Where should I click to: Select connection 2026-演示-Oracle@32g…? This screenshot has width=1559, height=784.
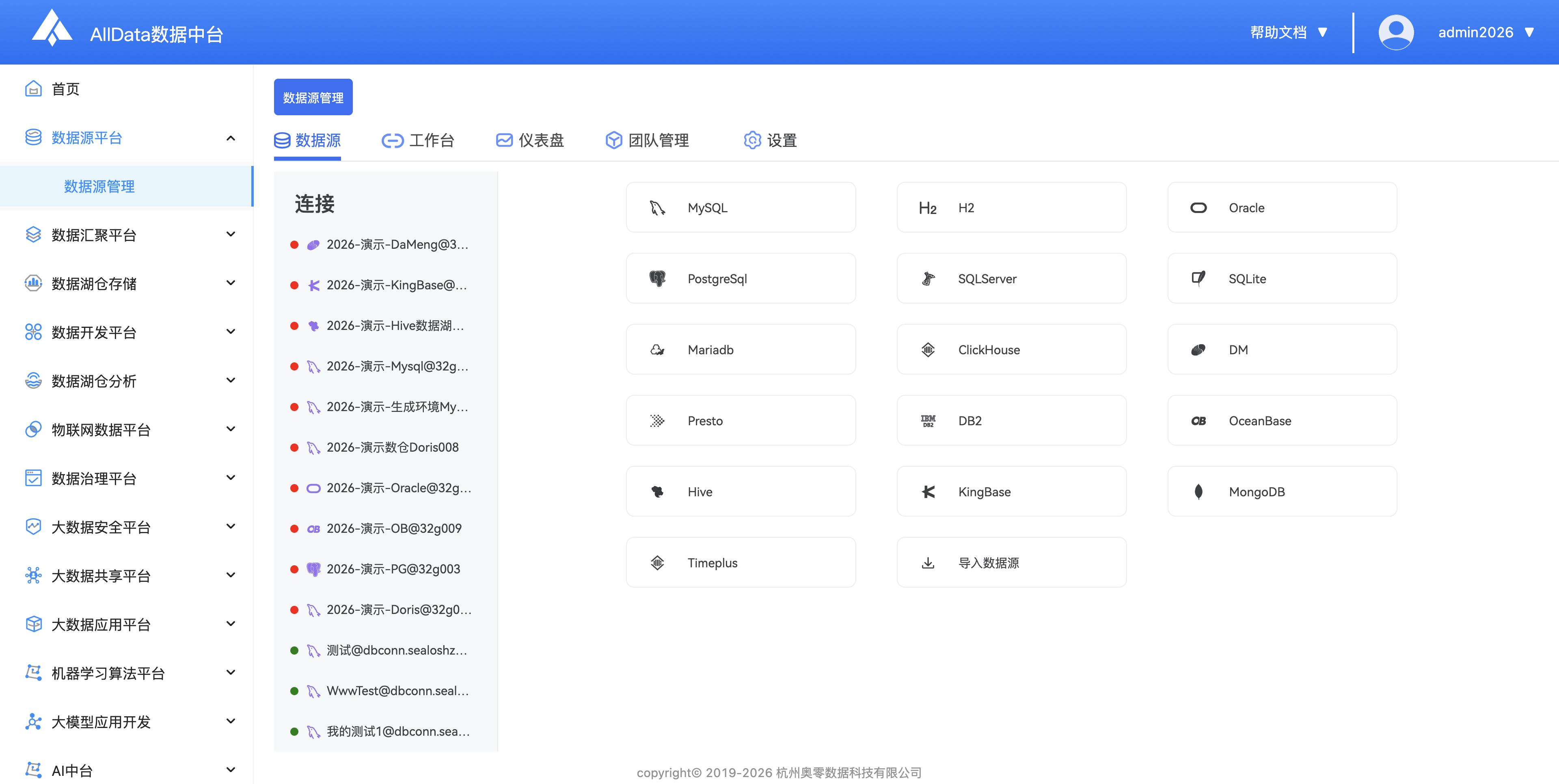pos(386,488)
